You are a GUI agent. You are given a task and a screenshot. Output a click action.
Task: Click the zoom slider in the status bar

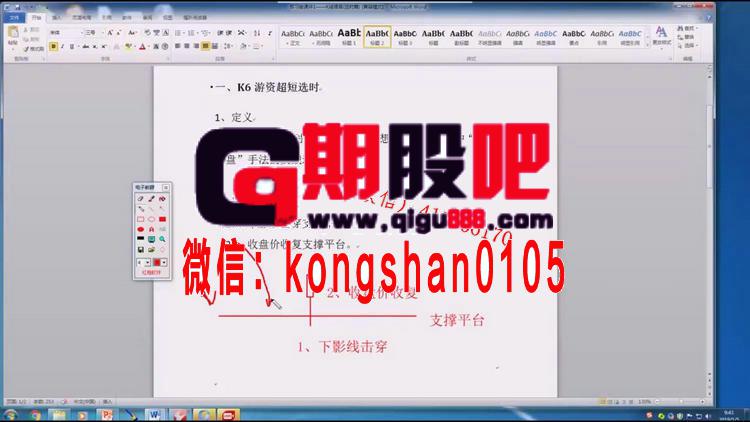click(680, 402)
